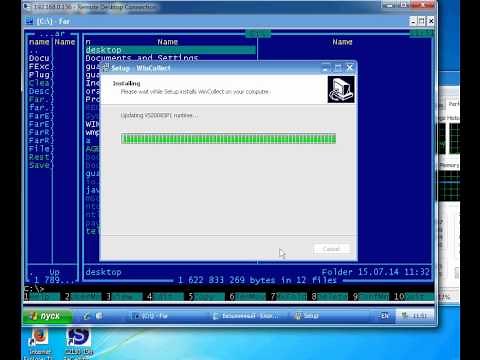Screen dimensions: 480x360
Task: Select the Desc entry in left panel
Action: click(39, 91)
